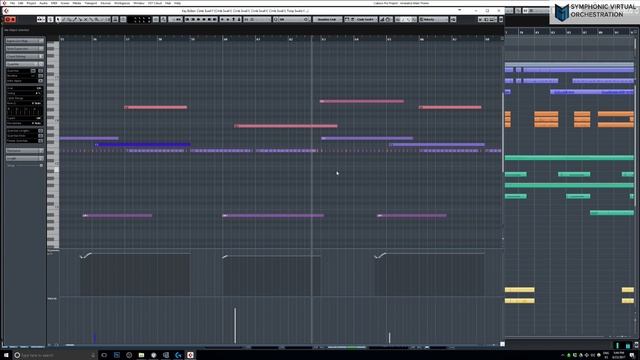Expand the Length inspector section

[x=24, y=158]
